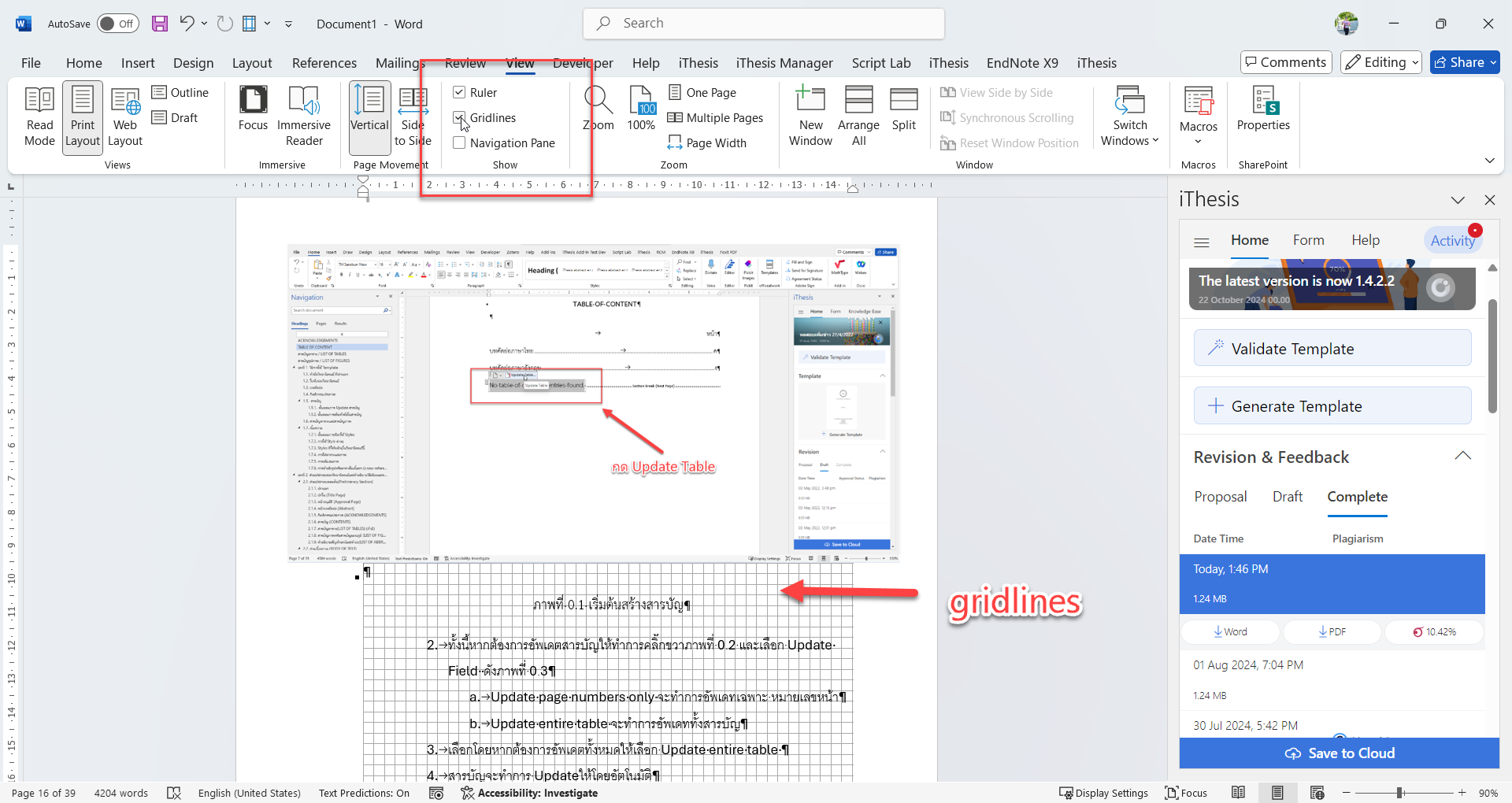Open the File tab
This screenshot has height=803, width=1512.
[31, 63]
